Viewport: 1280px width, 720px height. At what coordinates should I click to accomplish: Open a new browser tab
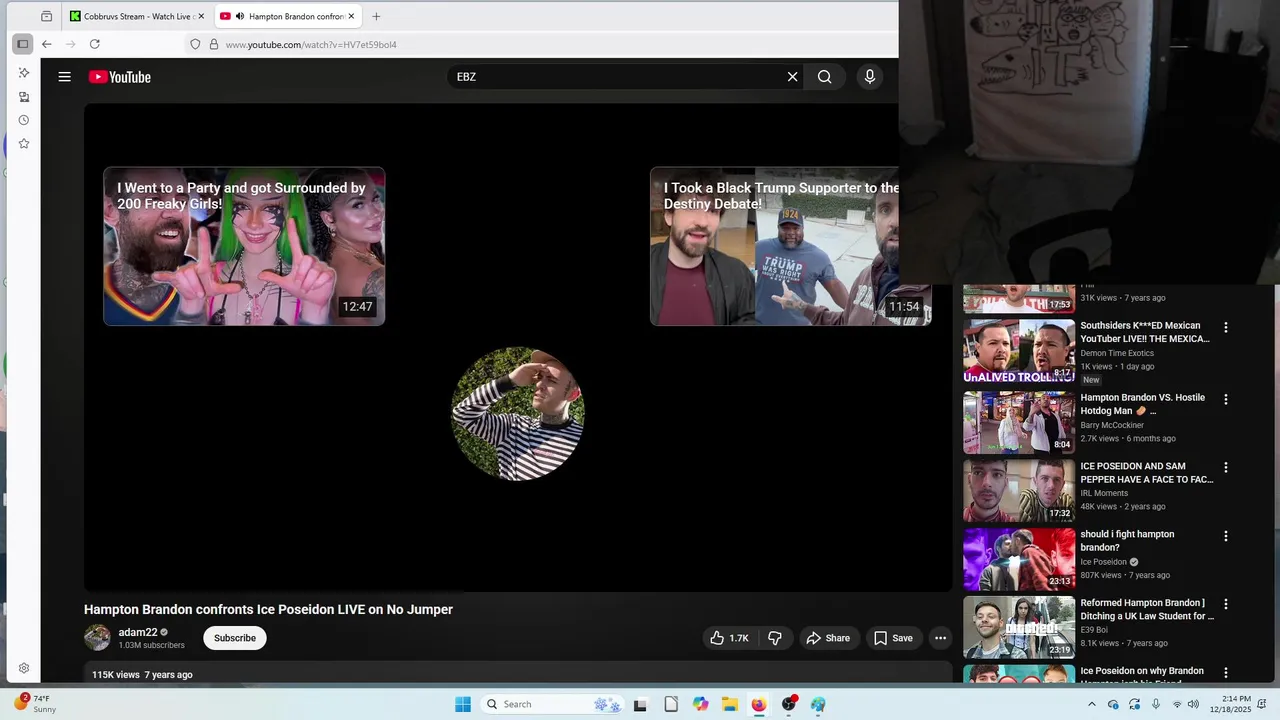point(376,16)
